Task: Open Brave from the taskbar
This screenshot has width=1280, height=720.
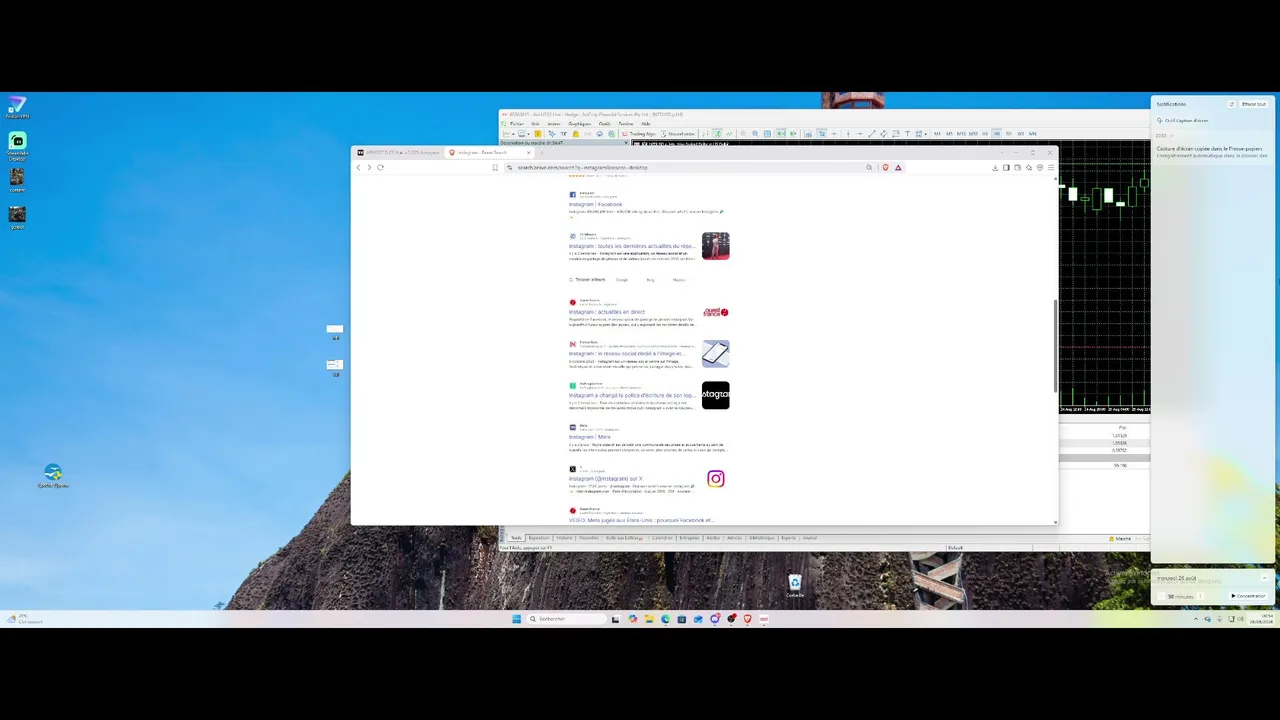Action: click(x=747, y=619)
